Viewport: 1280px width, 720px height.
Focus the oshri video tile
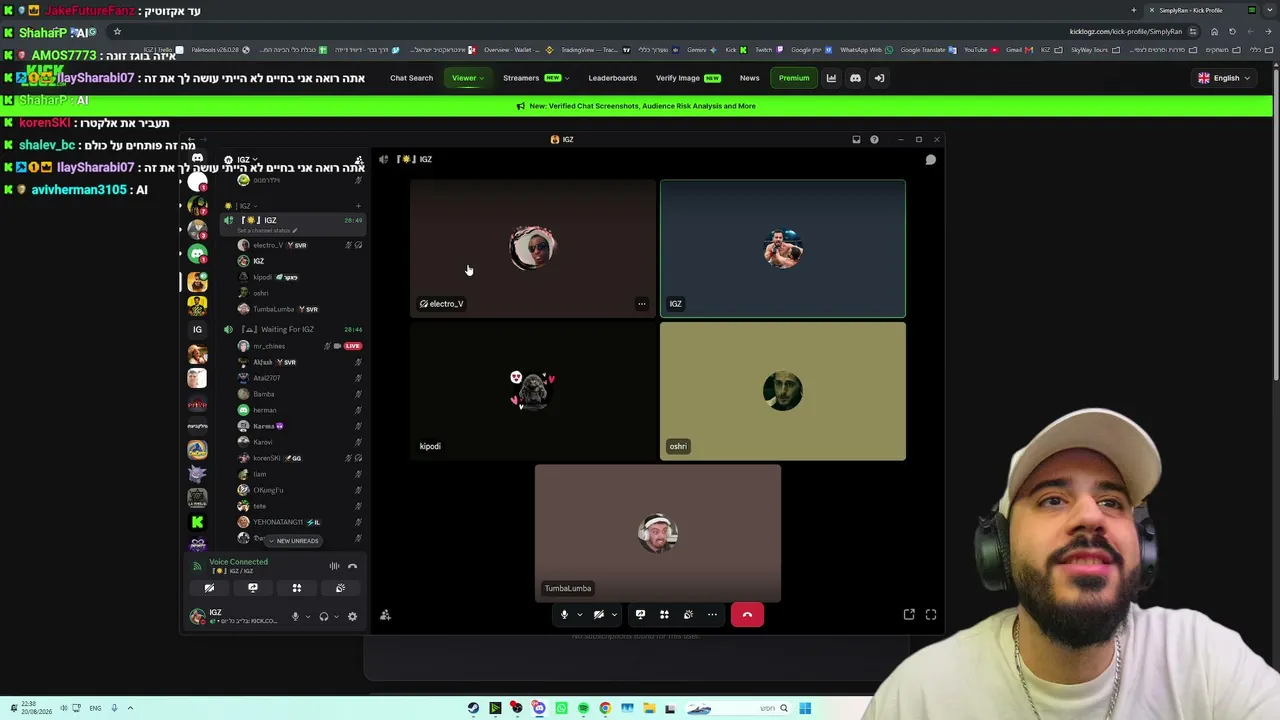coord(783,391)
